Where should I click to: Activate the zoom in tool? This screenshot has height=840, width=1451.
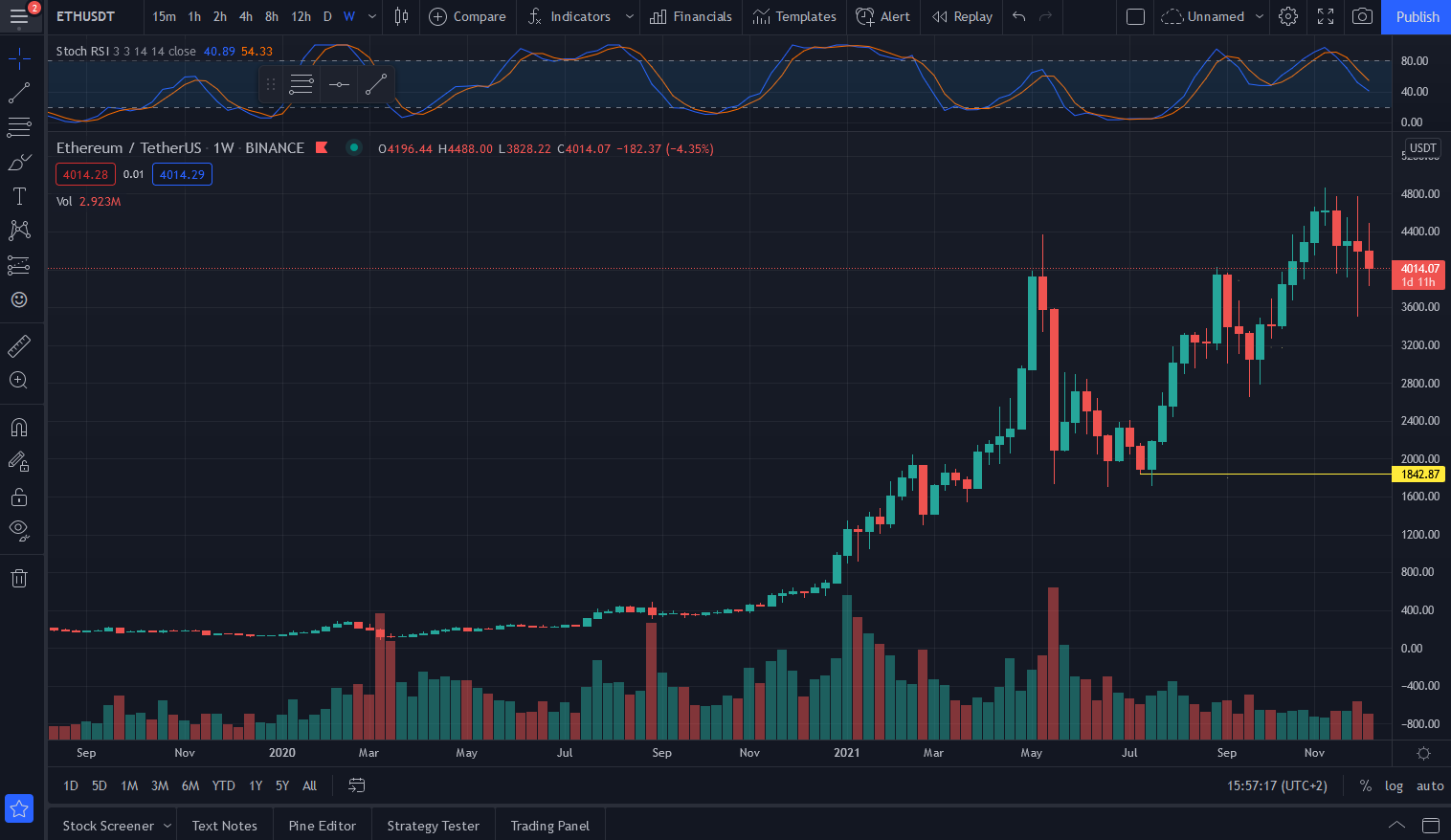click(x=19, y=380)
